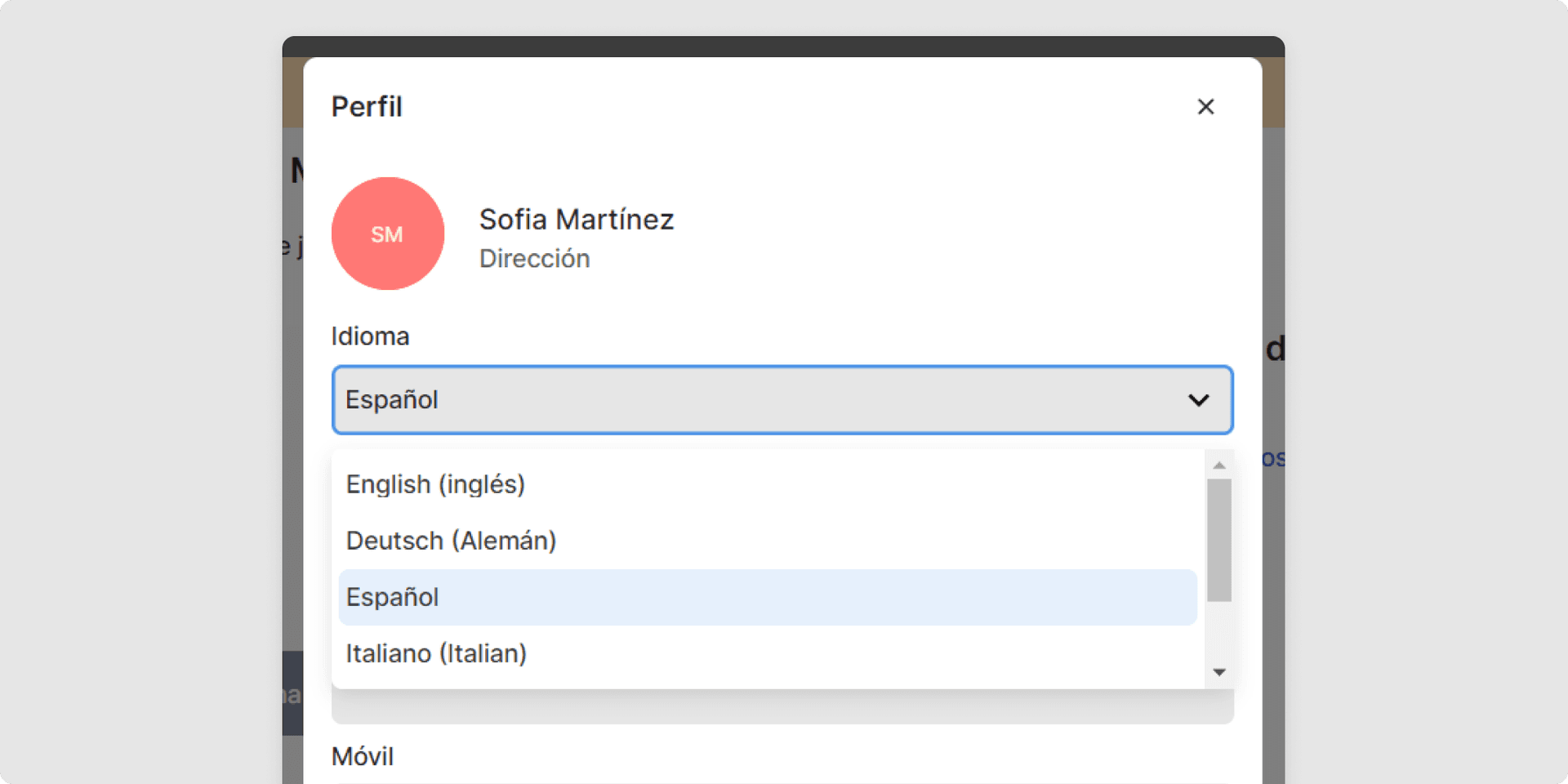Screen dimensions: 1568x784
Task: Click the Móvil field label
Action: [363, 757]
